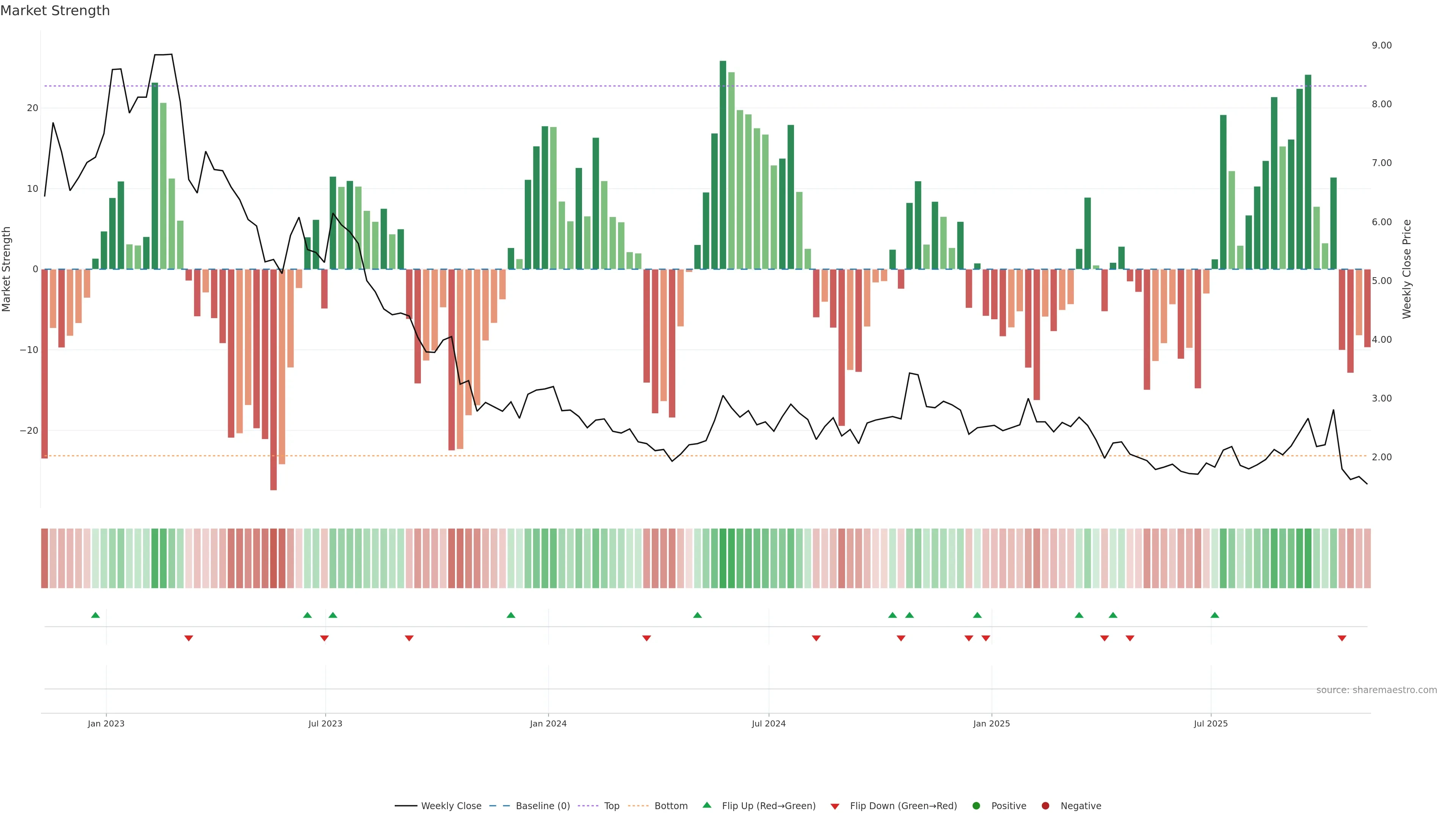1456x819 pixels.
Task: Click the Jul 2025 x-axis label
Action: [x=1210, y=723]
